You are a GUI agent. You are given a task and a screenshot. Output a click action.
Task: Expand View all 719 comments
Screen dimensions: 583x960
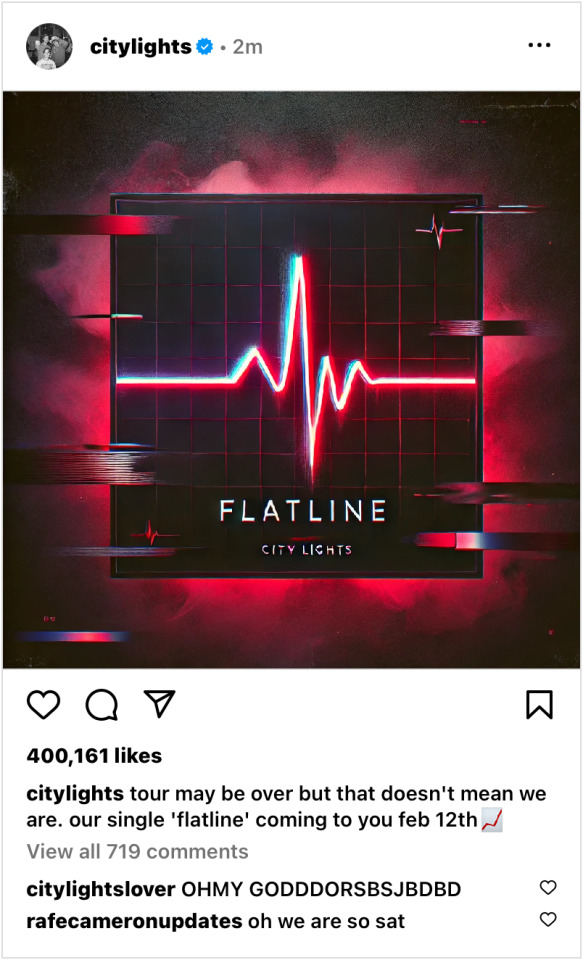(x=137, y=852)
